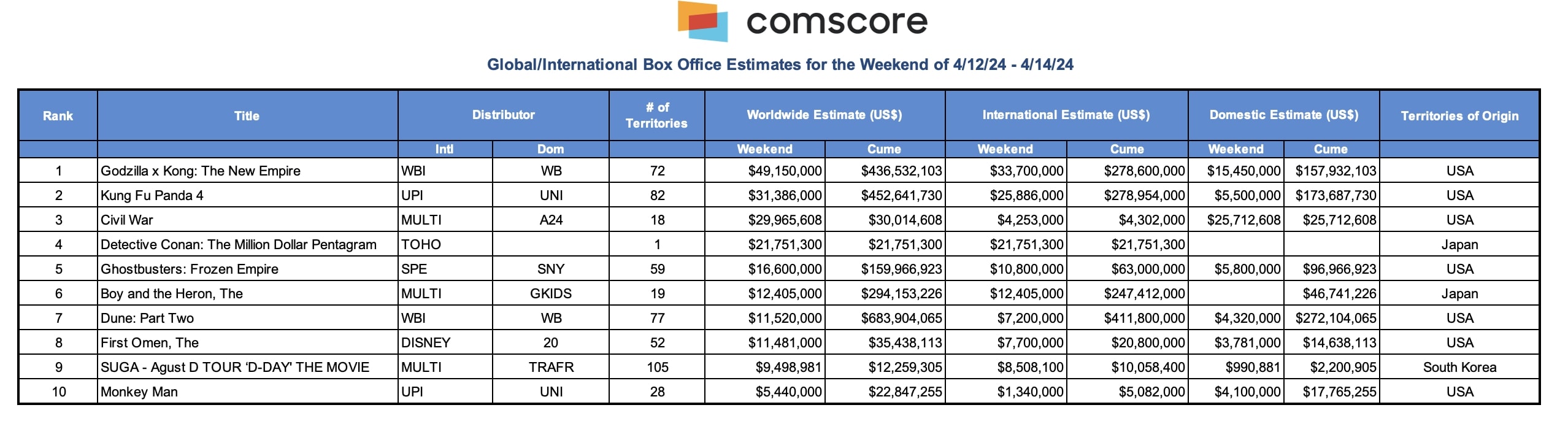Image resolution: width=1568 pixels, height=421 pixels.
Task: Click the Comscore logo icon
Action: point(702,21)
